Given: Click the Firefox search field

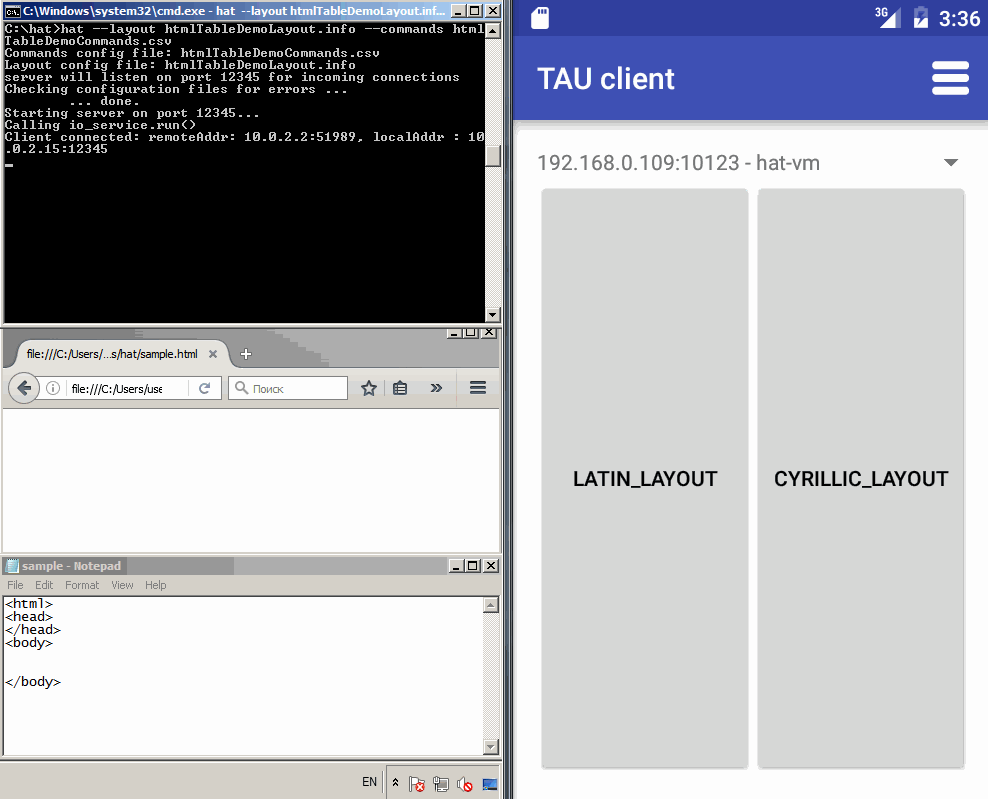Looking at the screenshot, I should (x=287, y=388).
